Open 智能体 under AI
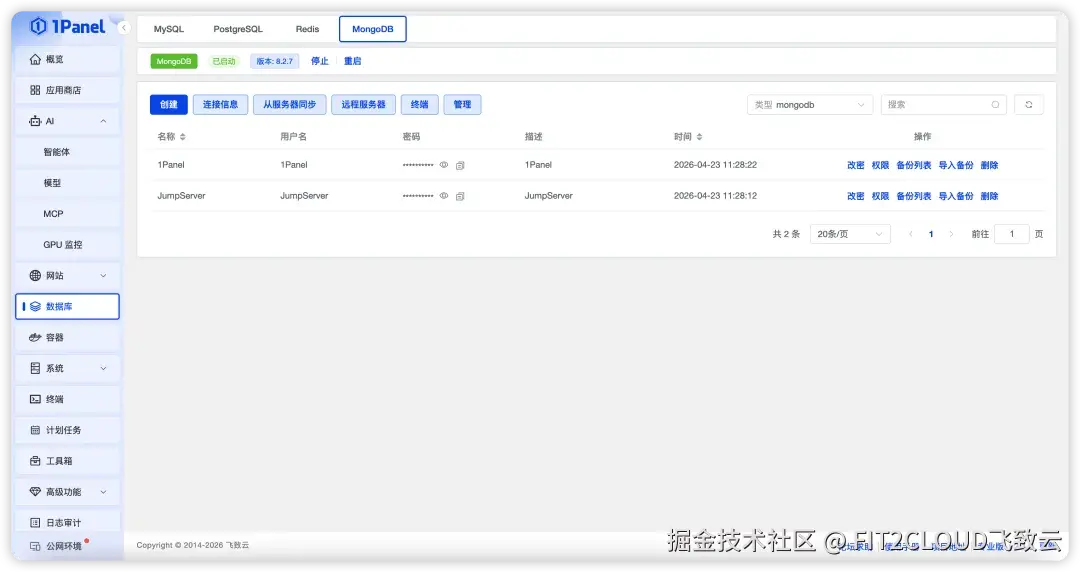Viewport: 1080px width, 572px height. (x=68, y=152)
